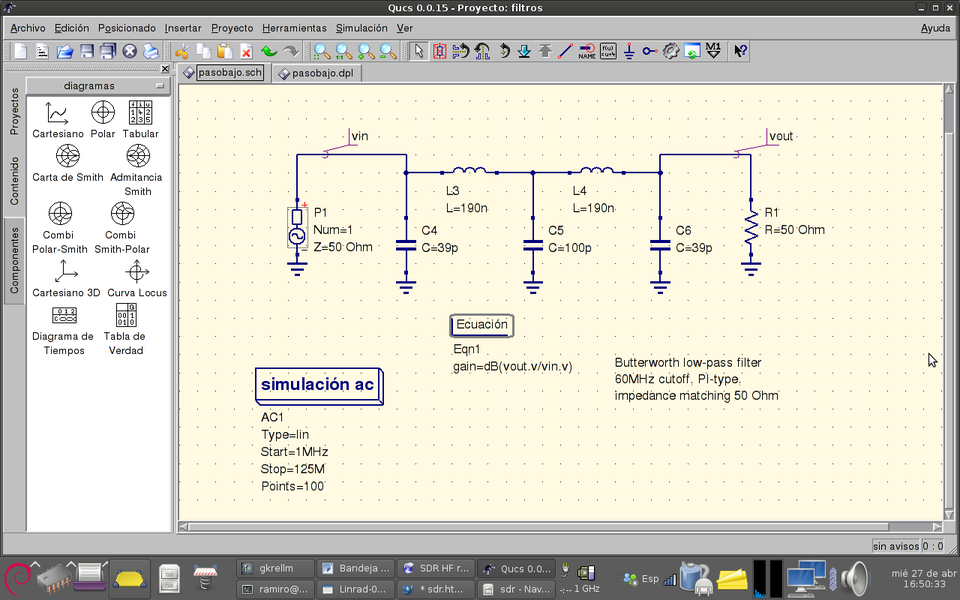
Task: Toggle the Set Marker M1 tool
Action: coord(713,50)
